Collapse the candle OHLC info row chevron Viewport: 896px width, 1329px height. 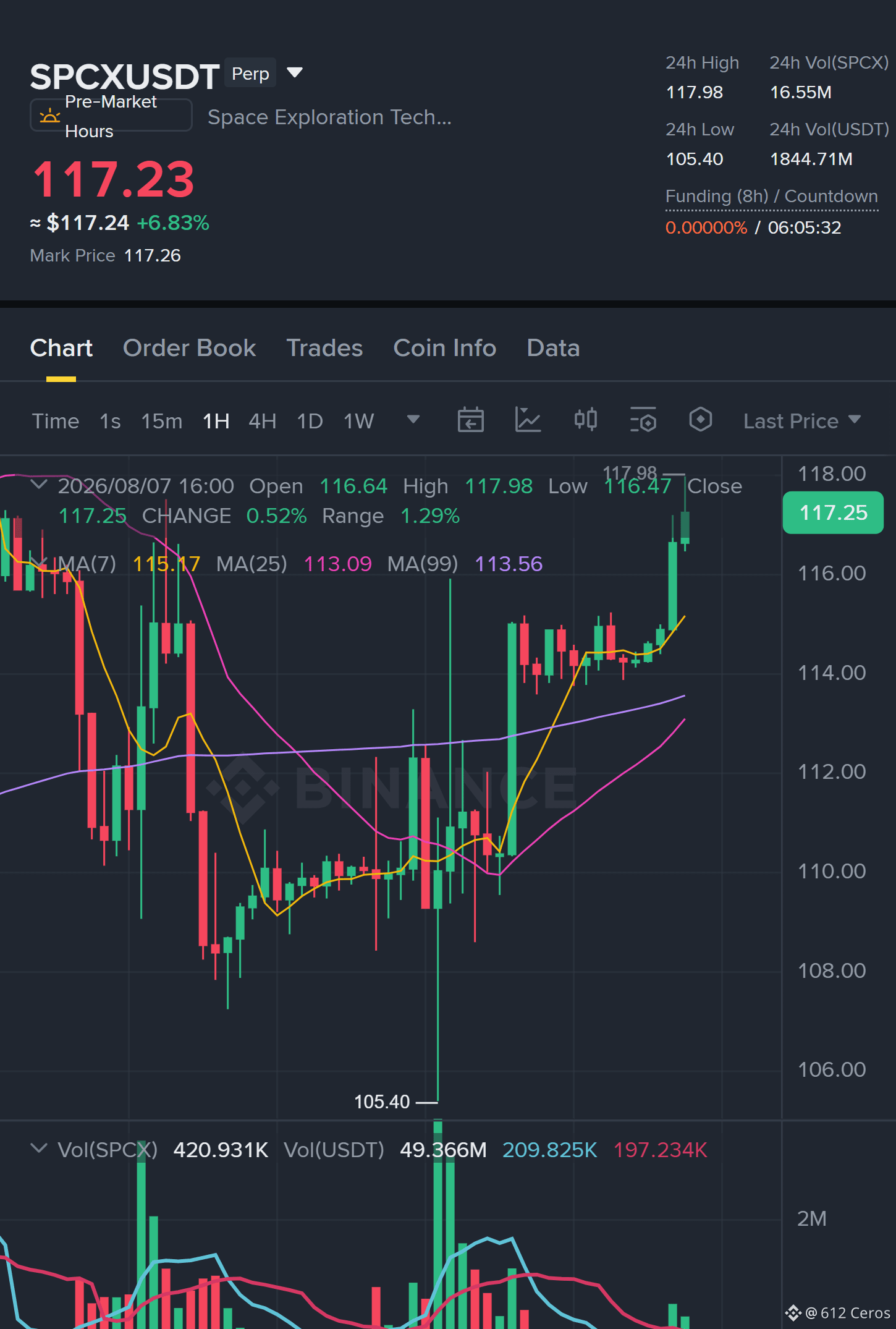coord(39,485)
